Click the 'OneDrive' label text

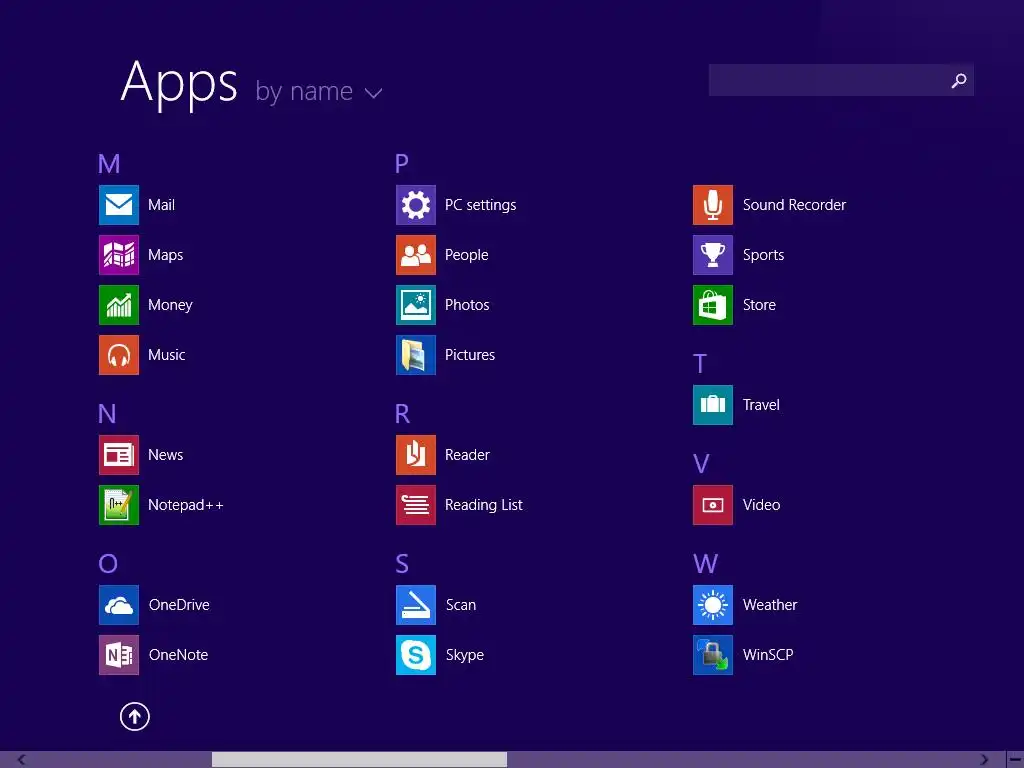point(179,605)
